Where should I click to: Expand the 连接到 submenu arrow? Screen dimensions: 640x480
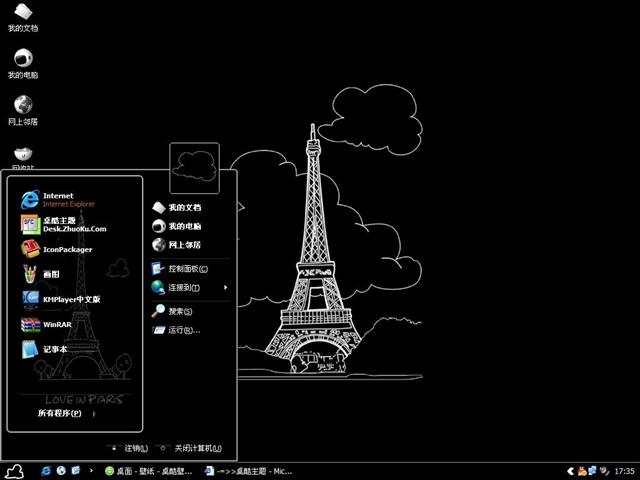(x=225, y=287)
